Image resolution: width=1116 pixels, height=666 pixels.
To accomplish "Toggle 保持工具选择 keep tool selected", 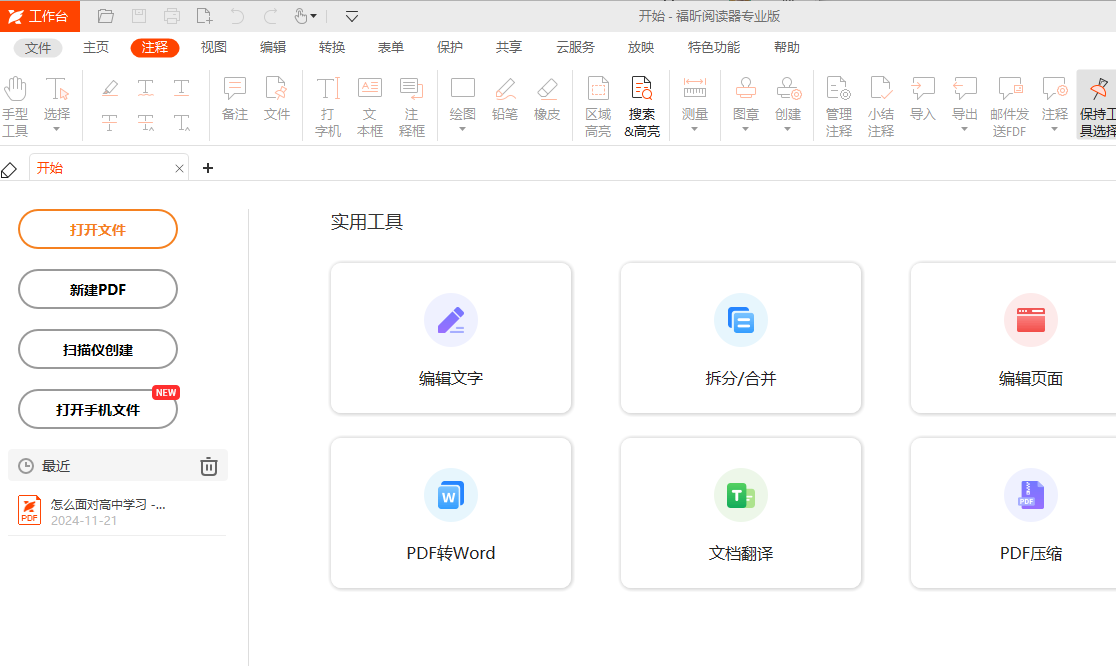I will [1098, 104].
